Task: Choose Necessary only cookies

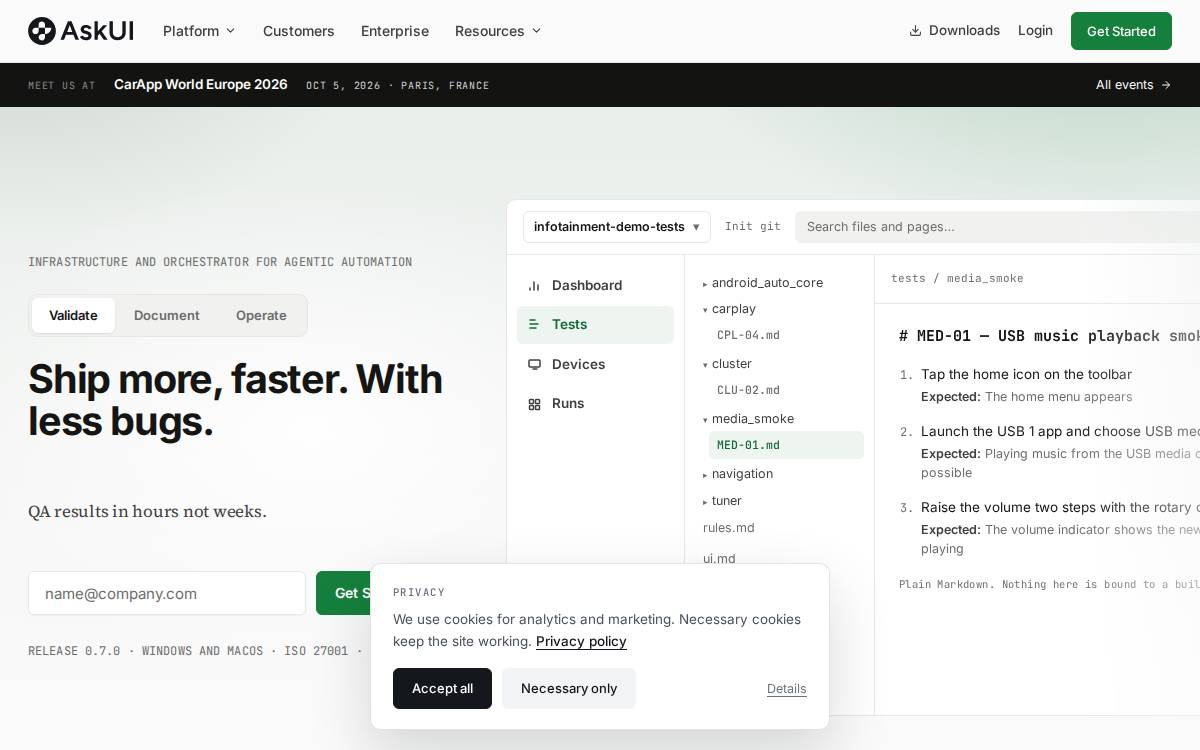Action: pos(569,688)
